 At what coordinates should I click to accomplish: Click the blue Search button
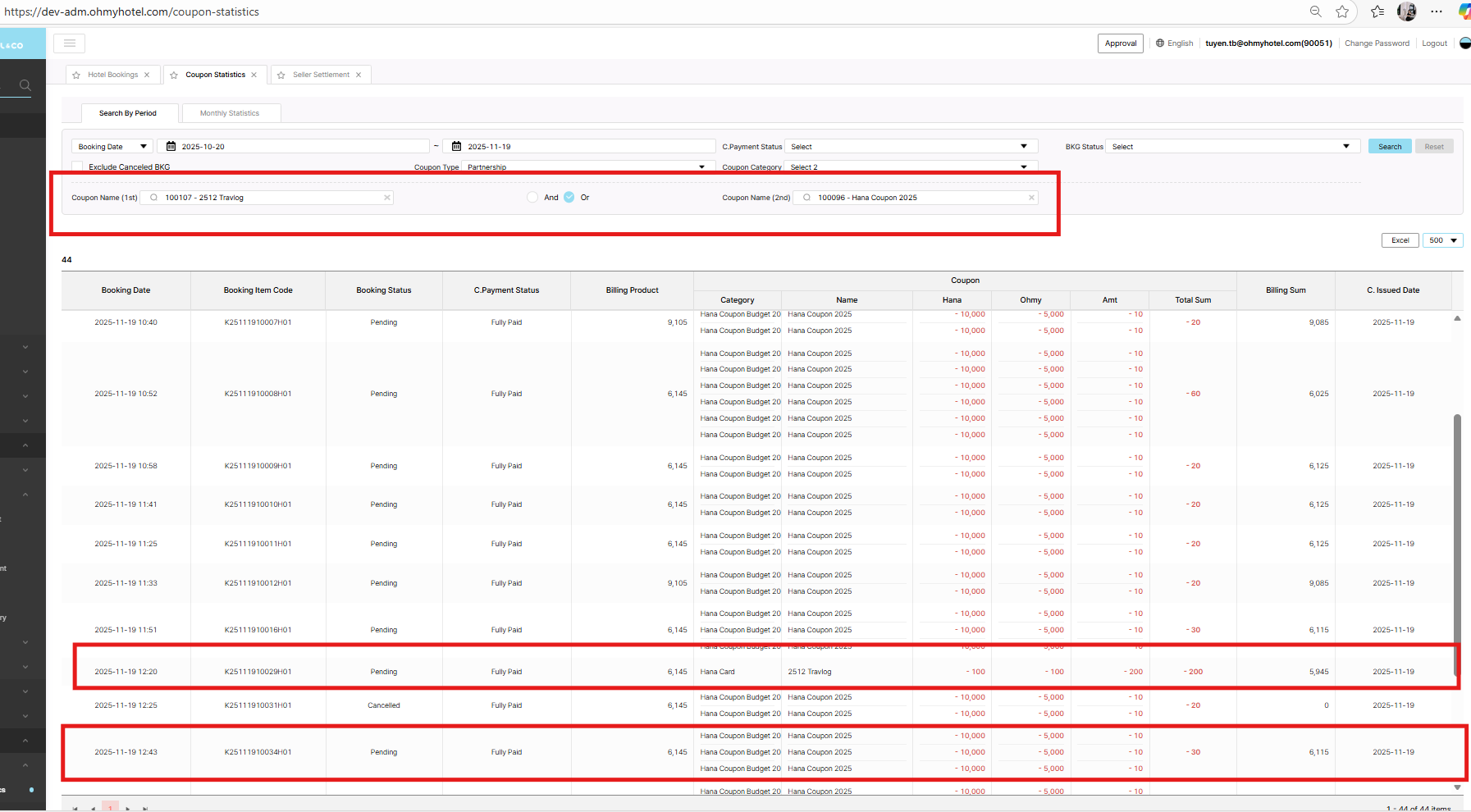(x=1390, y=147)
